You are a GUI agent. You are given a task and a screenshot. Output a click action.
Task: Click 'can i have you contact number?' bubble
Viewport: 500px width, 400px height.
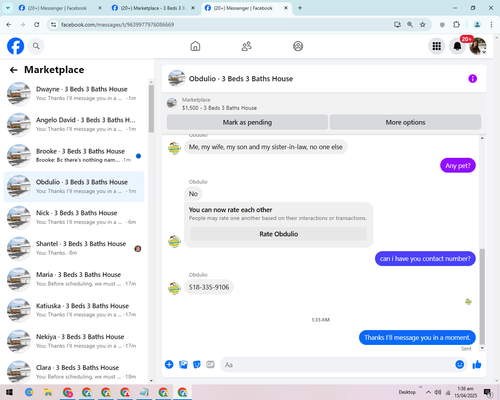pyautogui.click(x=425, y=259)
